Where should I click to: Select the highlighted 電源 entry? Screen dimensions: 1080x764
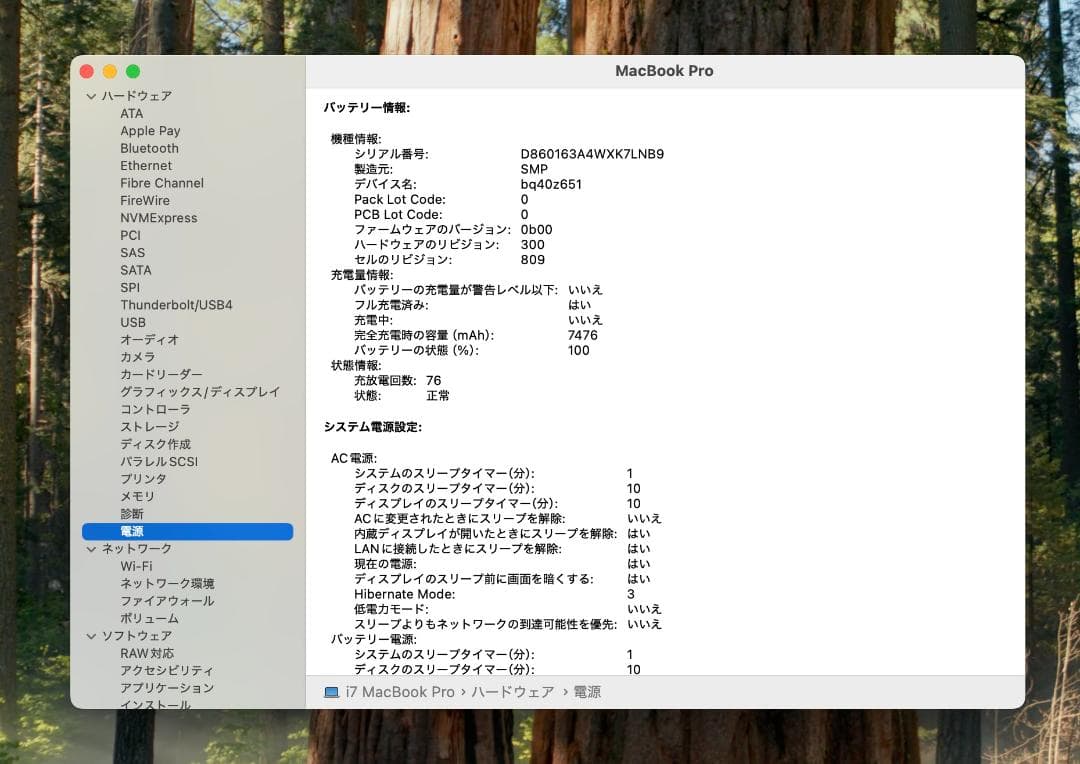133,531
